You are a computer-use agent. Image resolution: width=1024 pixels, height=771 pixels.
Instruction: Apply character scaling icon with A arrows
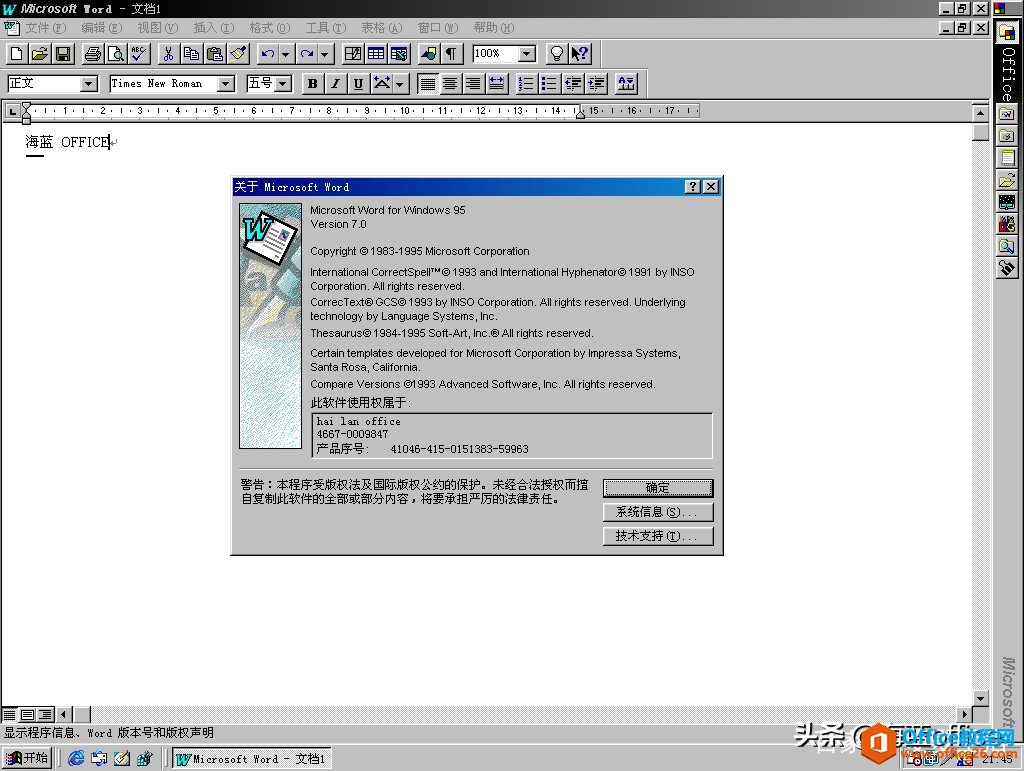382,84
